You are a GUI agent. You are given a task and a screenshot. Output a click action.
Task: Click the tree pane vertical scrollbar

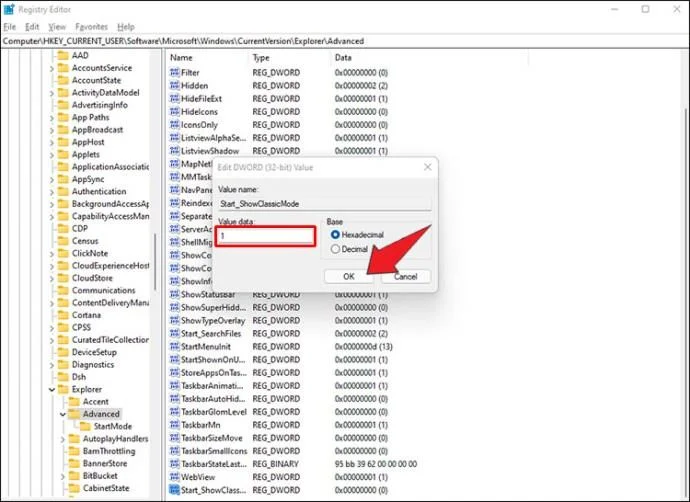tap(155, 262)
